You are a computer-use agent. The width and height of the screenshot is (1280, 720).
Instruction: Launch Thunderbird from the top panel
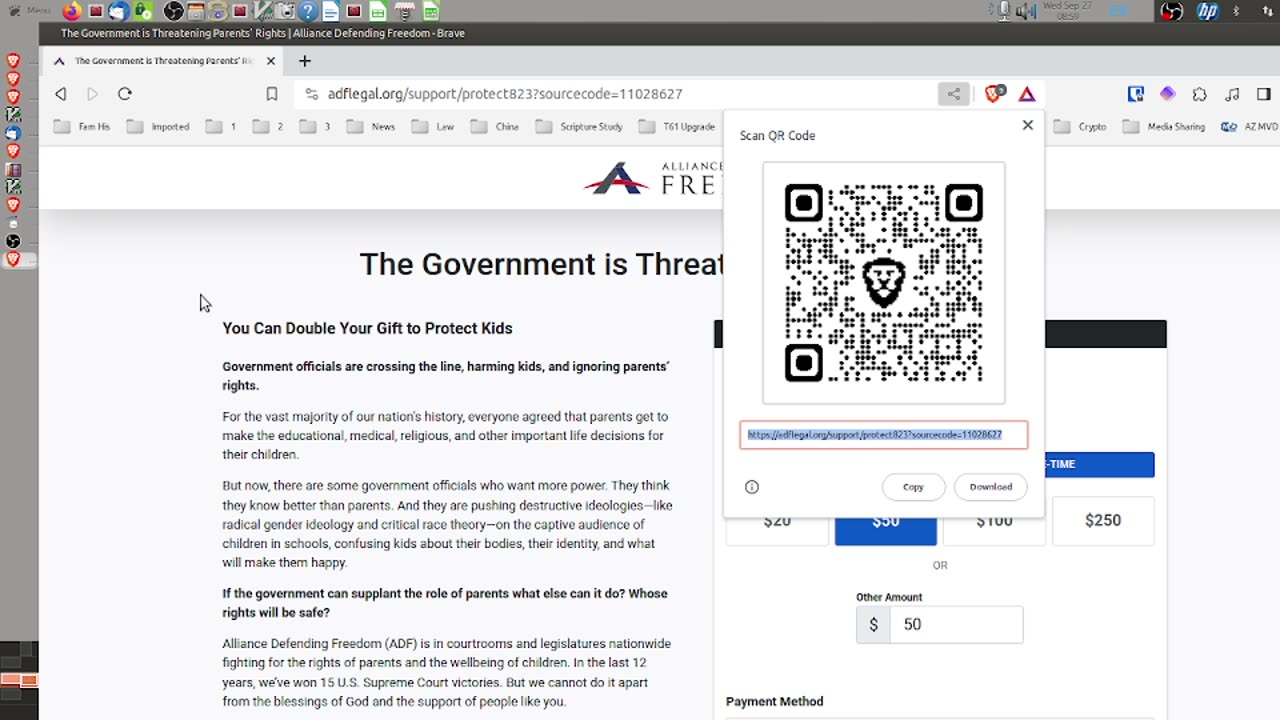(118, 12)
